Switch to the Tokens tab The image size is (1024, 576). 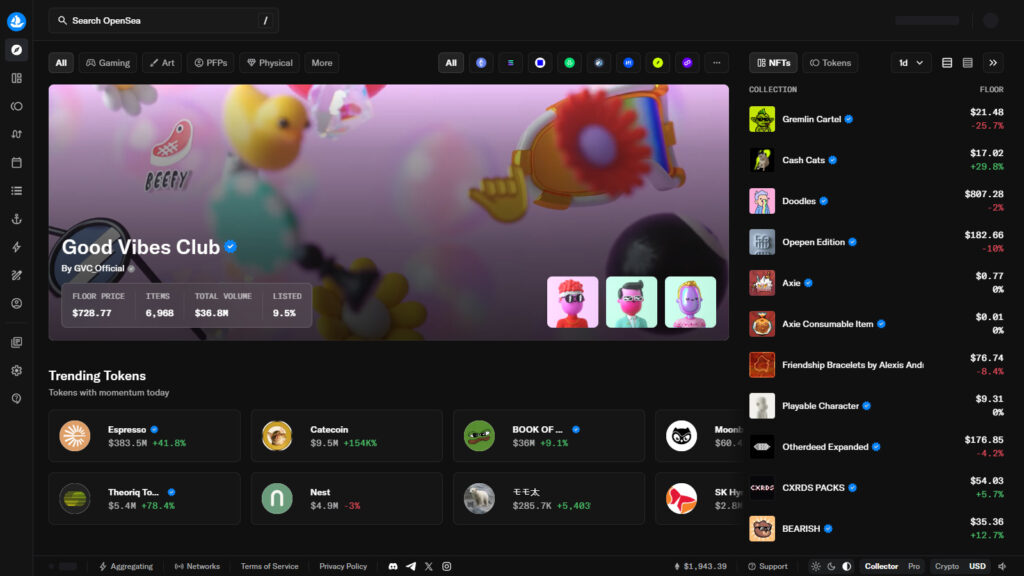pos(830,63)
